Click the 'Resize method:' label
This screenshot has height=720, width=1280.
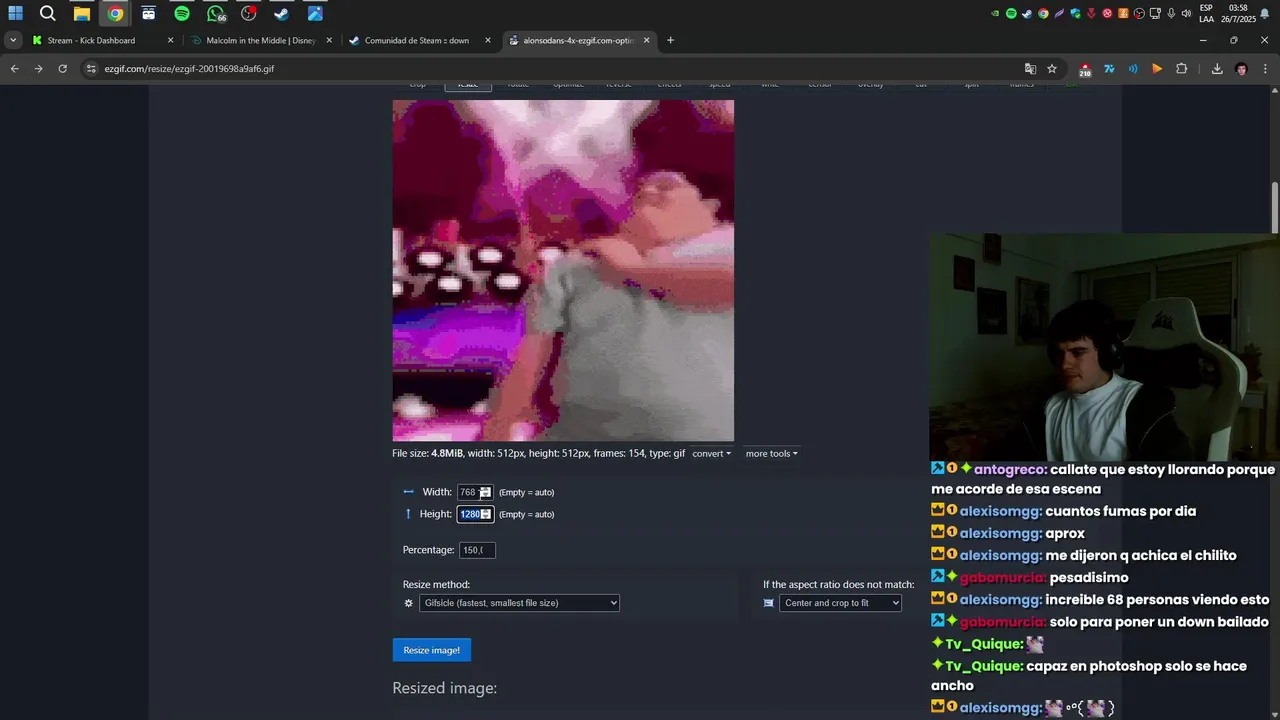pos(436,585)
